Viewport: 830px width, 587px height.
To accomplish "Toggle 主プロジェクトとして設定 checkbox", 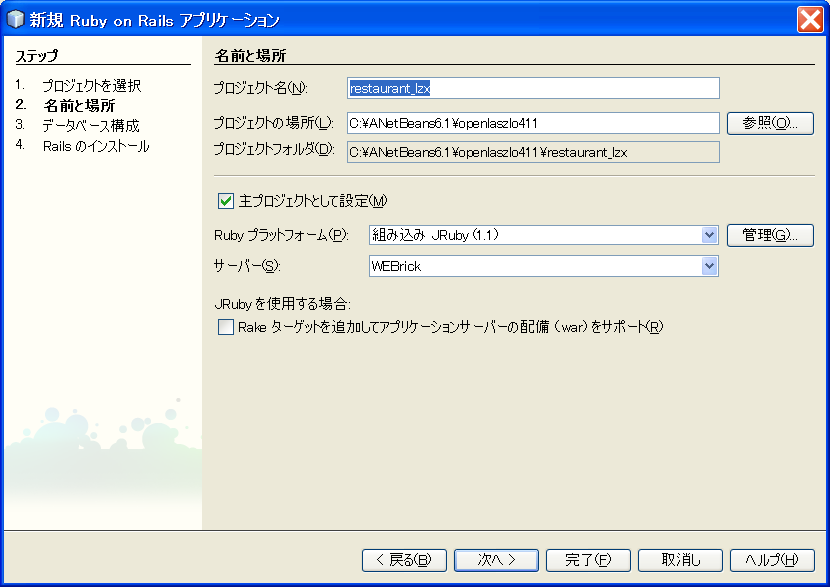I will pos(226,201).
